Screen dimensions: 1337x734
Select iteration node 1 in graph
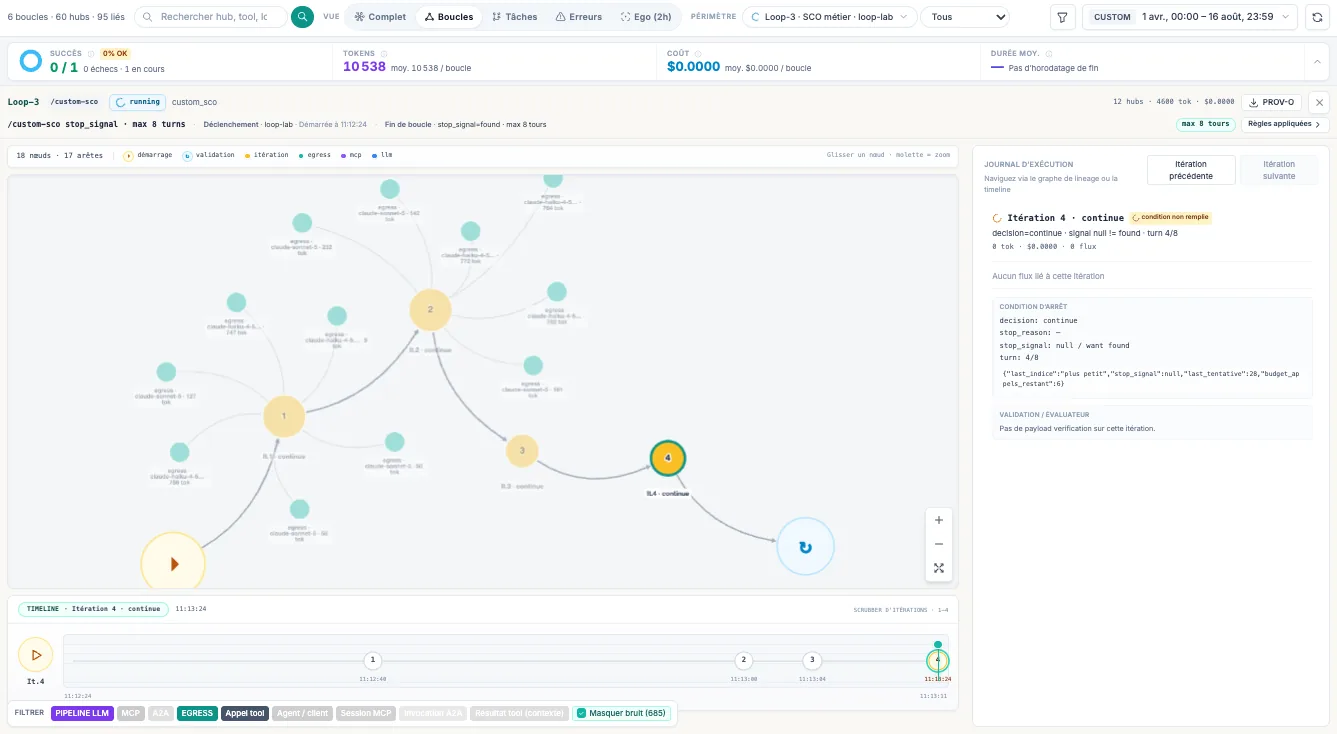click(x=284, y=416)
